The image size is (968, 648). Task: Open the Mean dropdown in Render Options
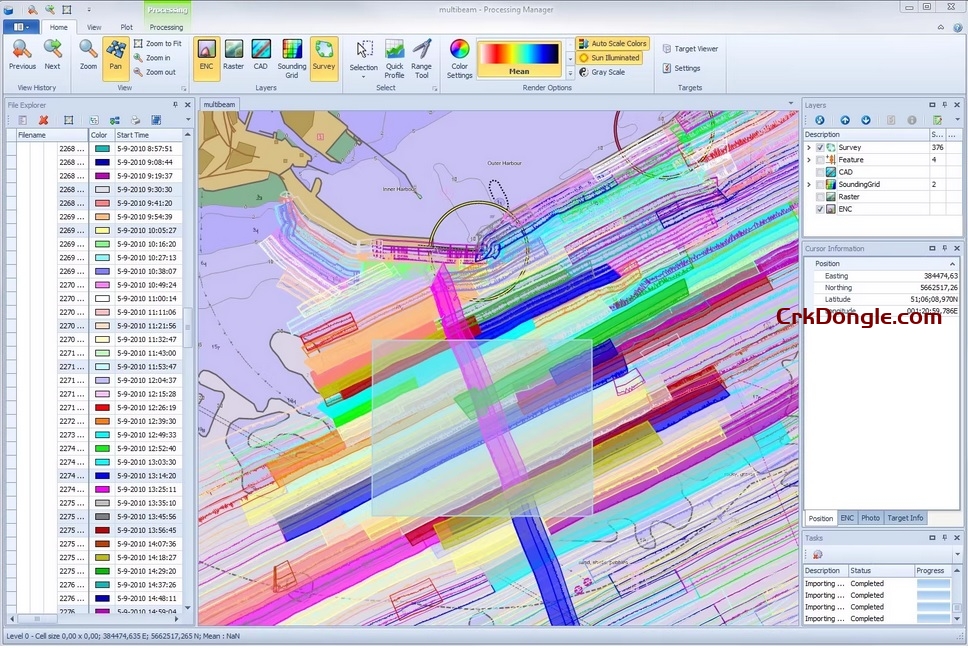point(519,71)
